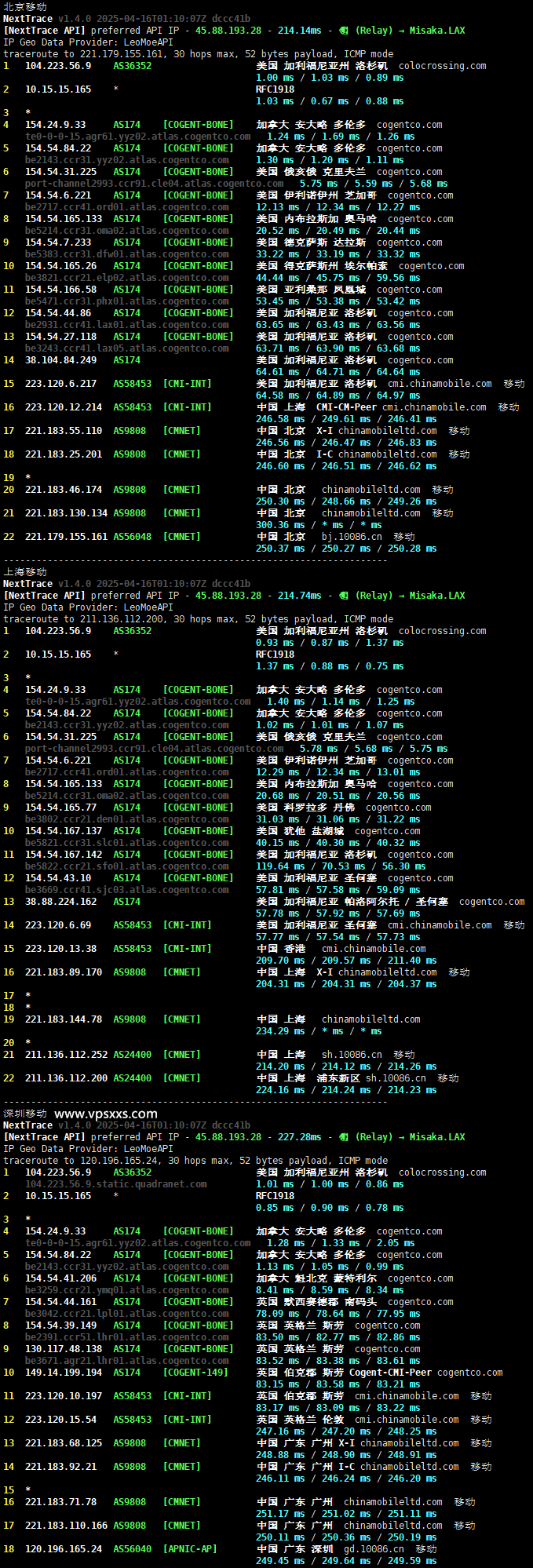Click hostname be3669.ccr41.sjc03.atlas.cogentco.com

tap(127, 890)
